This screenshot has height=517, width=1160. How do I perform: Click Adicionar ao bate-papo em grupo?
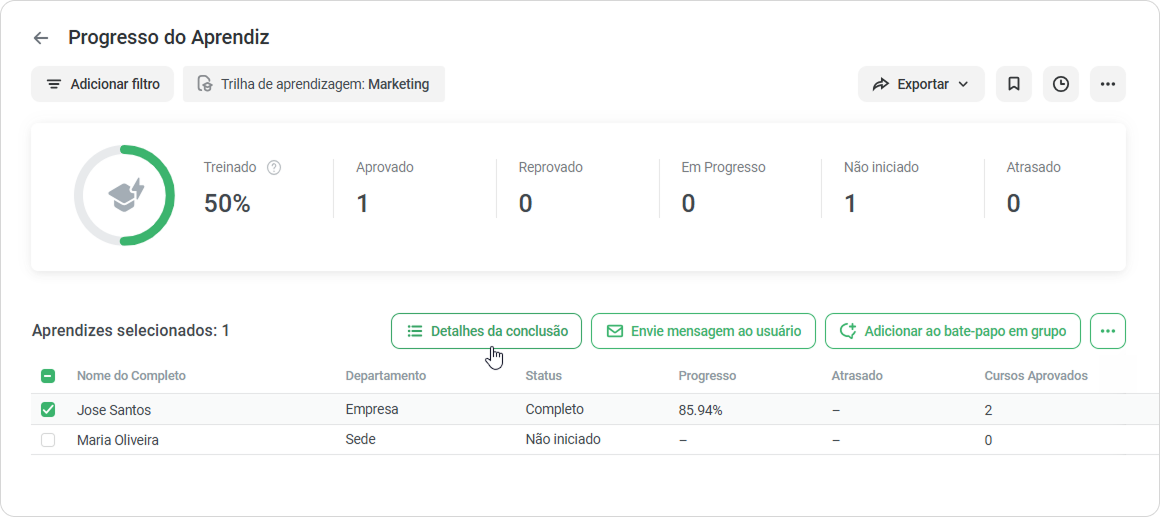click(x=953, y=331)
